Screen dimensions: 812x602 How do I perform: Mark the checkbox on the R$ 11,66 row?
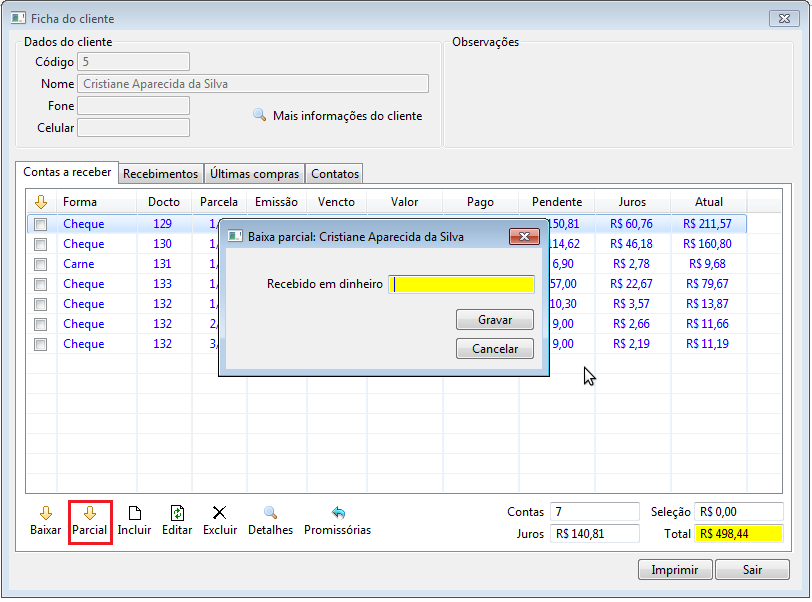click(x=40, y=324)
